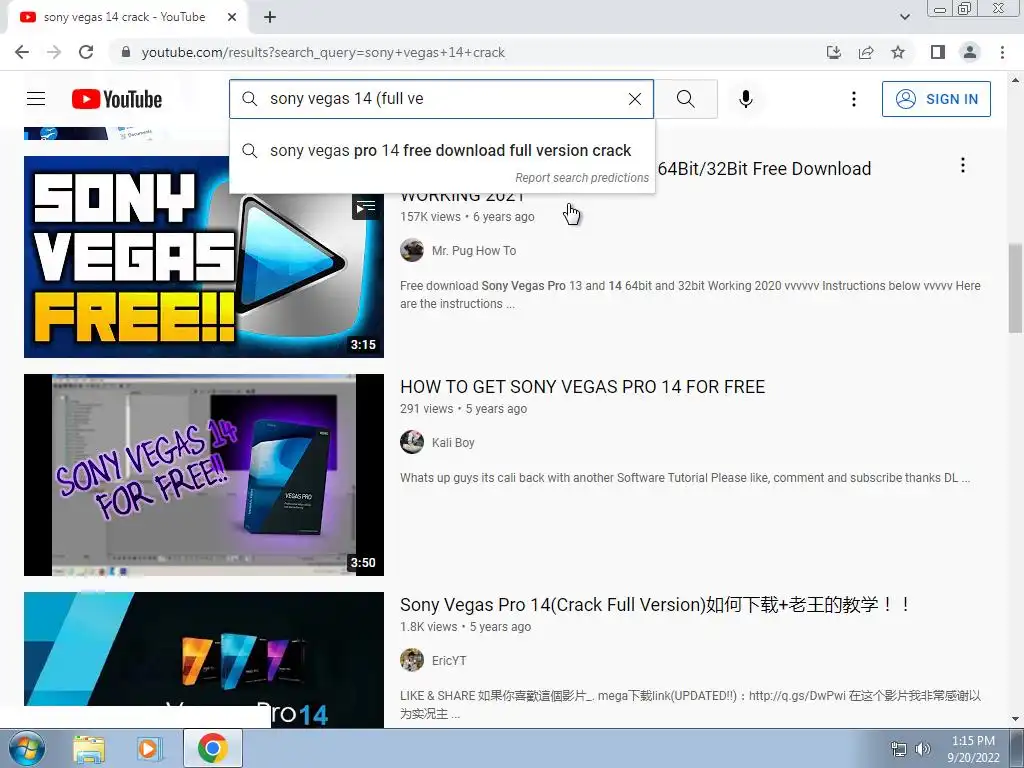Click Kali Boy channel avatar

tap(412, 442)
